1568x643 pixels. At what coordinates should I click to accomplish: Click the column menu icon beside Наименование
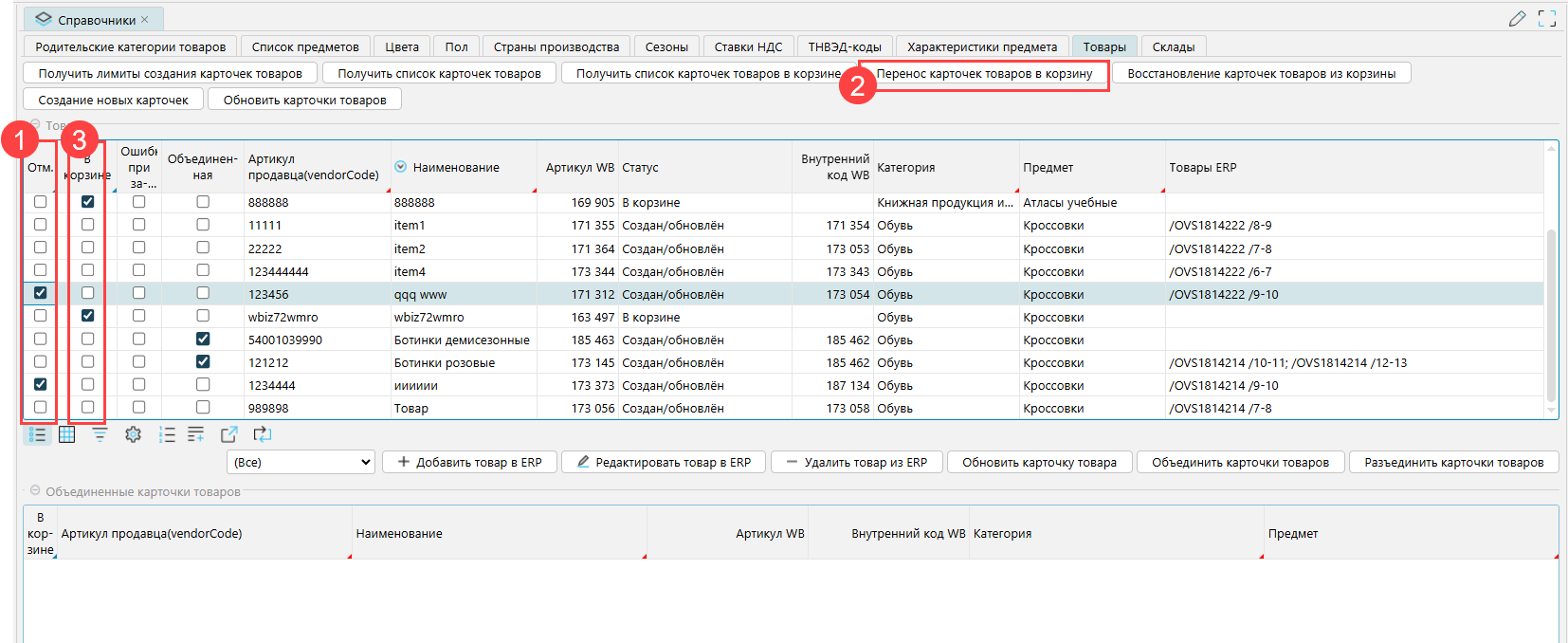pos(400,167)
